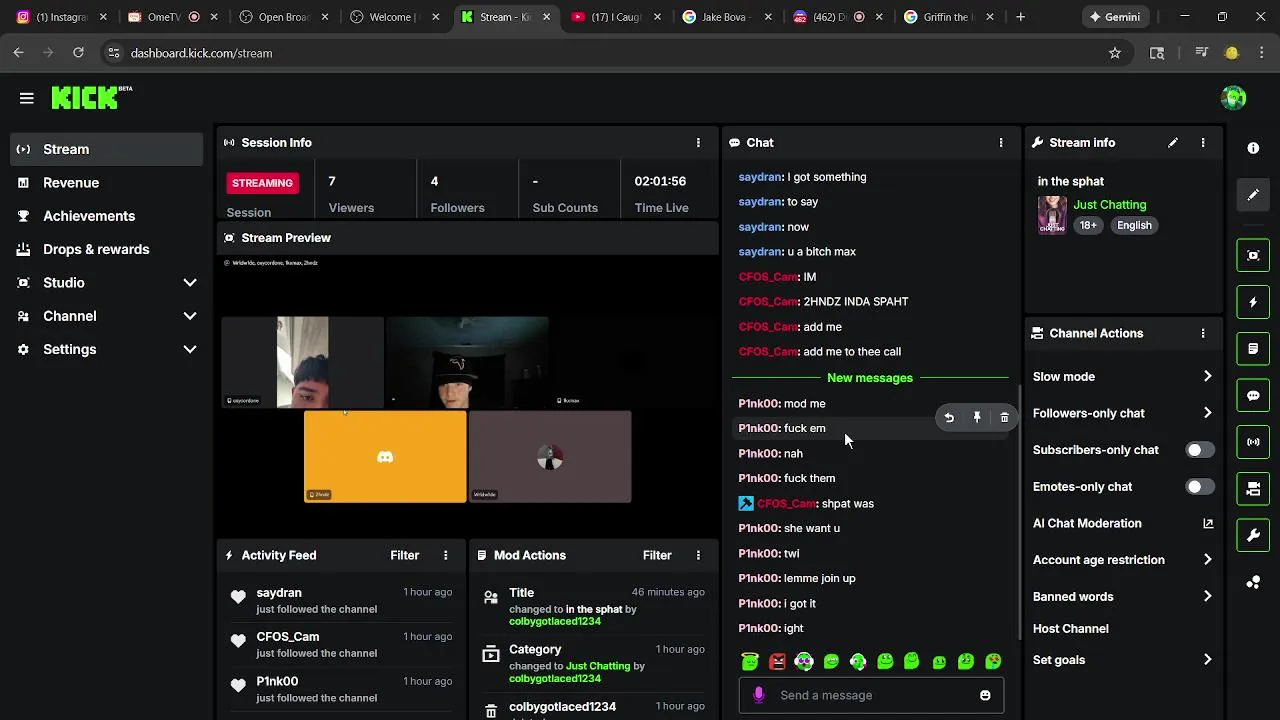Open the hamburger main menu
This screenshot has height=720, width=1280.
pyautogui.click(x=27, y=98)
